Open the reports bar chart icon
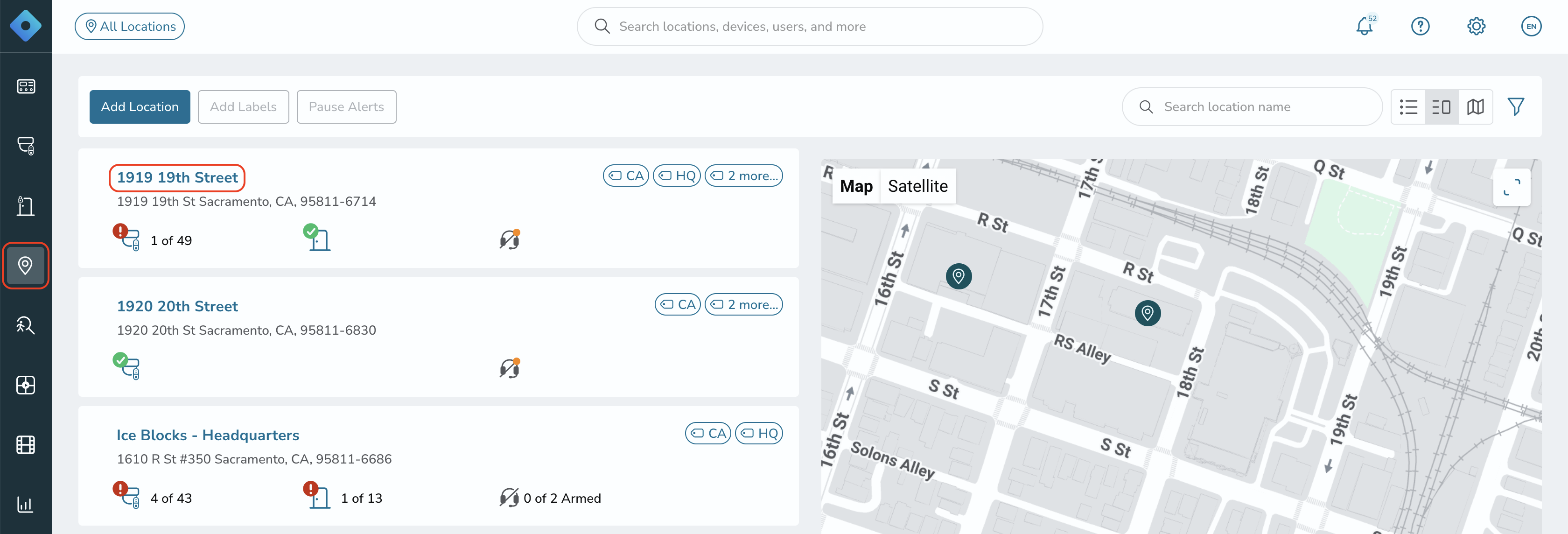 [x=26, y=504]
